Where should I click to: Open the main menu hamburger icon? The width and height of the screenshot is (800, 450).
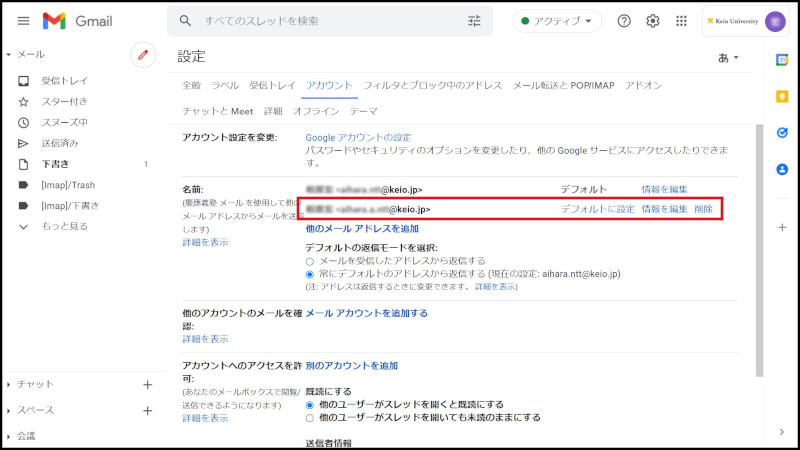click(23, 21)
